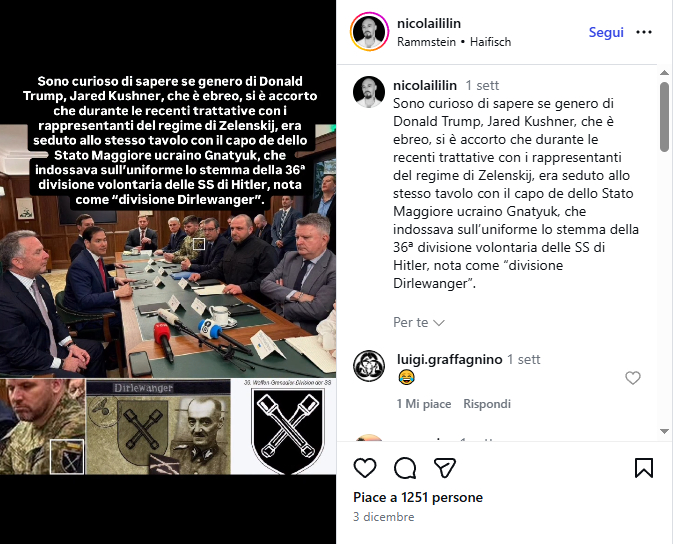Open luigi.graffagnino's avatar
Viewport: 674px width, 544px height.
pyautogui.click(x=369, y=366)
